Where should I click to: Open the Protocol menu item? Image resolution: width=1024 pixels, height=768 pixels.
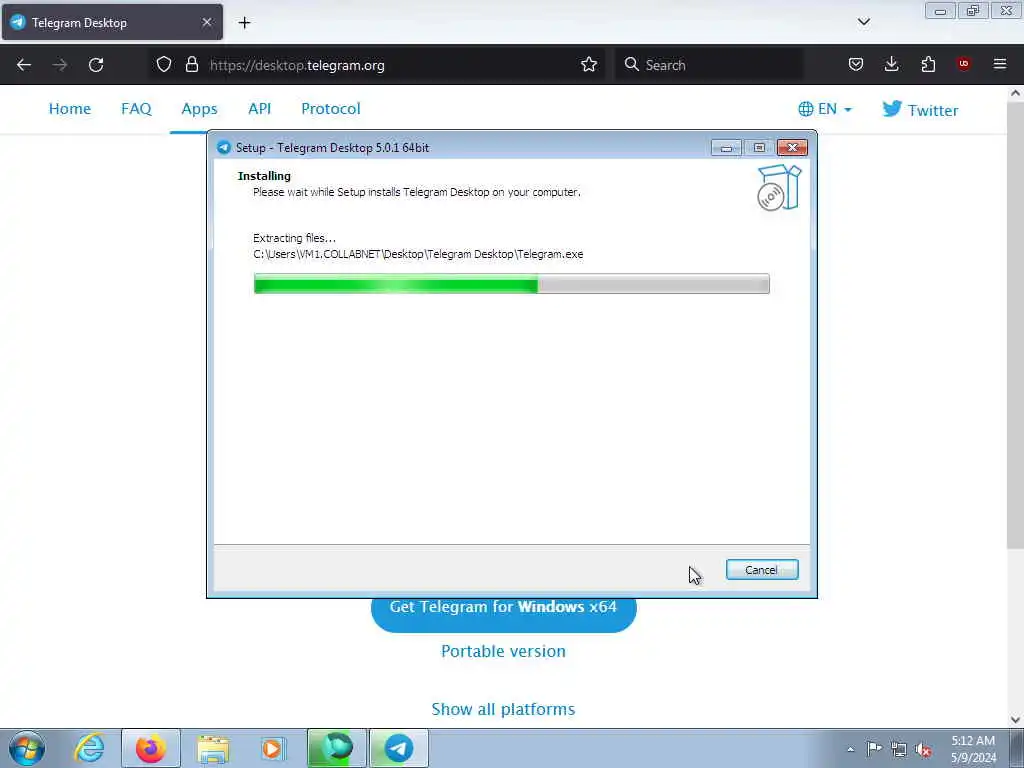tap(330, 109)
